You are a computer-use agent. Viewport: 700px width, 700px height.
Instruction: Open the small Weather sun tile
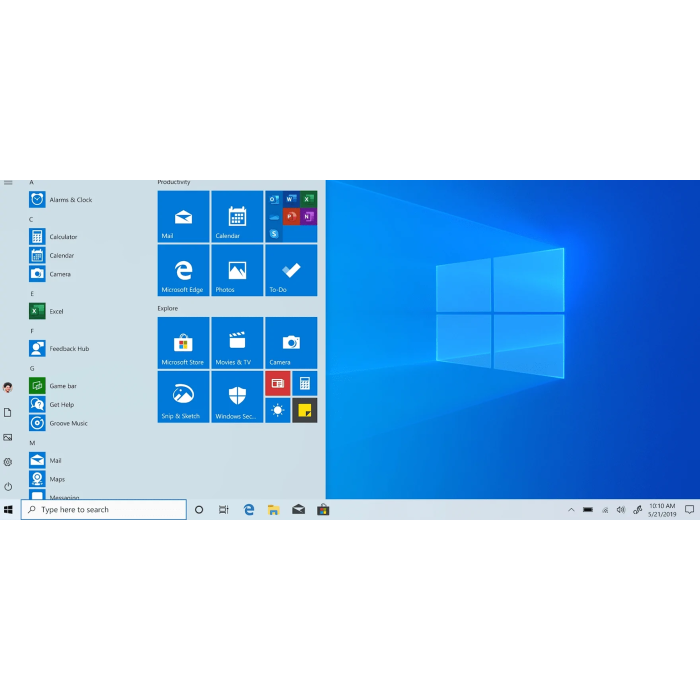[278, 410]
